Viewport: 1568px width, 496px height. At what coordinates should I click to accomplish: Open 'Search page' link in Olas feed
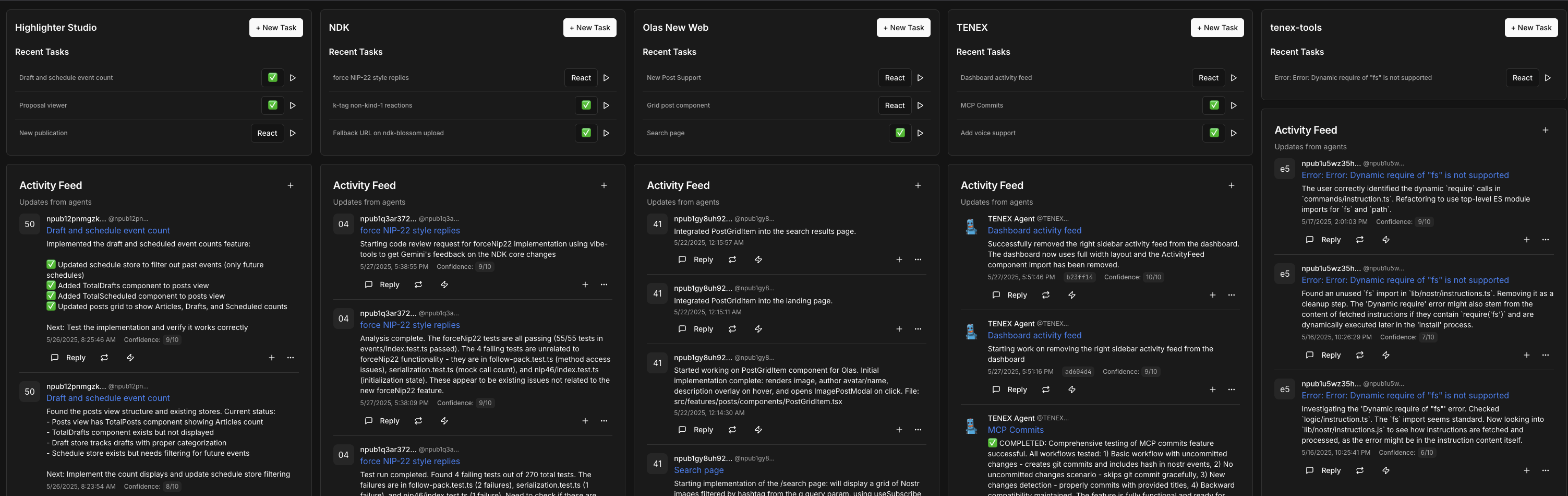tap(699, 470)
